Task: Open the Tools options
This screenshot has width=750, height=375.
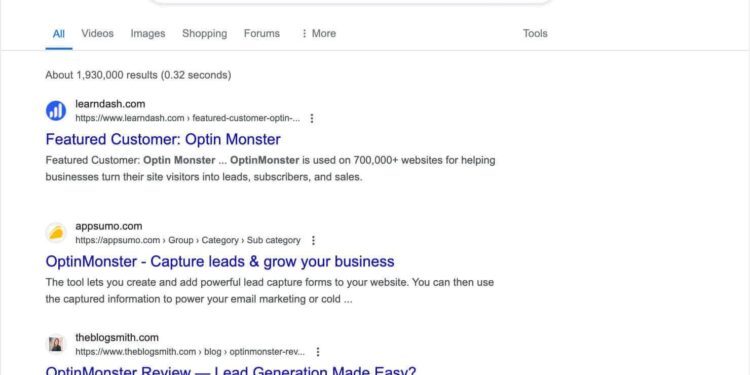Action: (535, 33)
